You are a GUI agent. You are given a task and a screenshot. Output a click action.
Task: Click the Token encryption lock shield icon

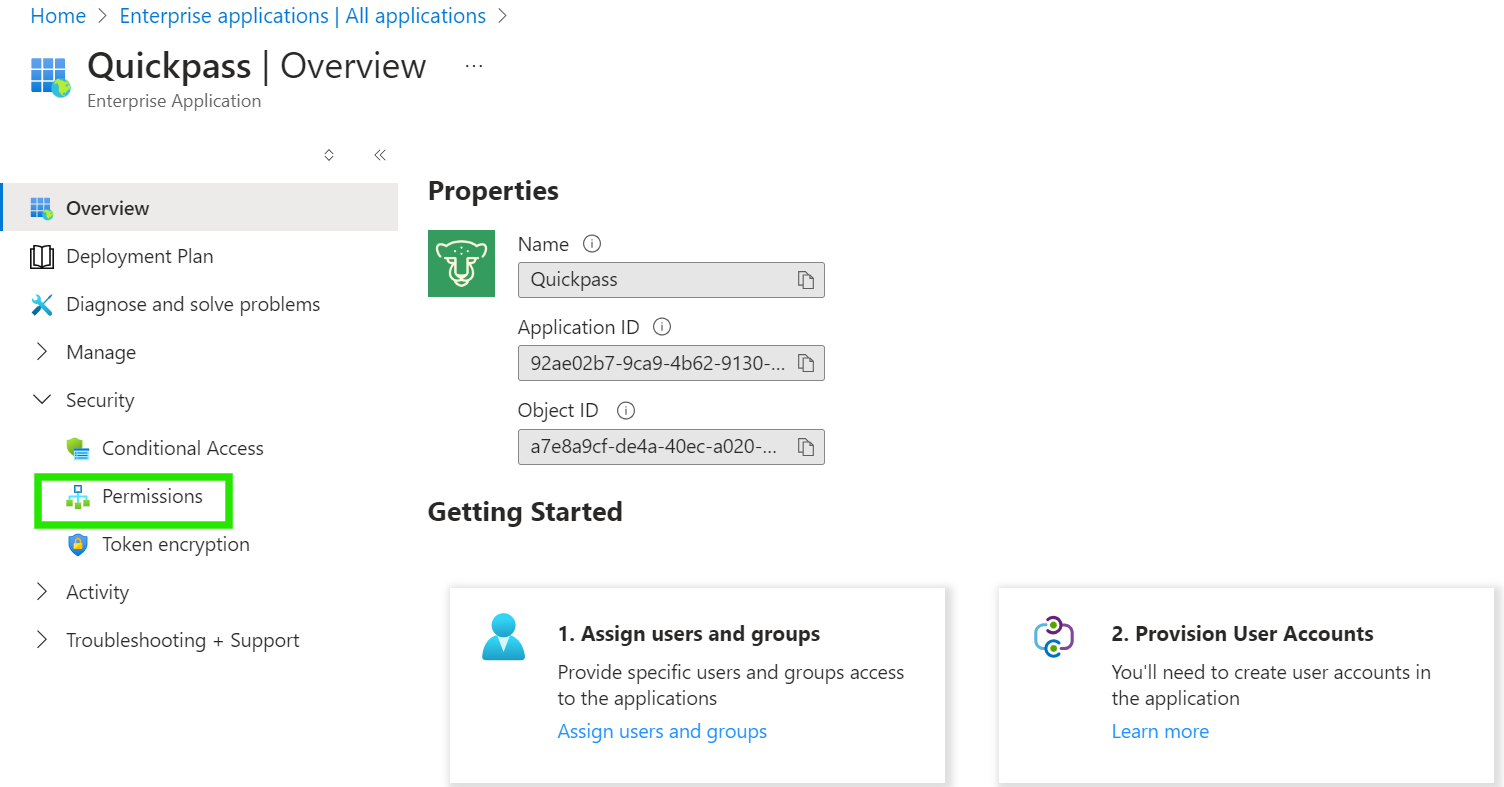(x=77, y=545)
